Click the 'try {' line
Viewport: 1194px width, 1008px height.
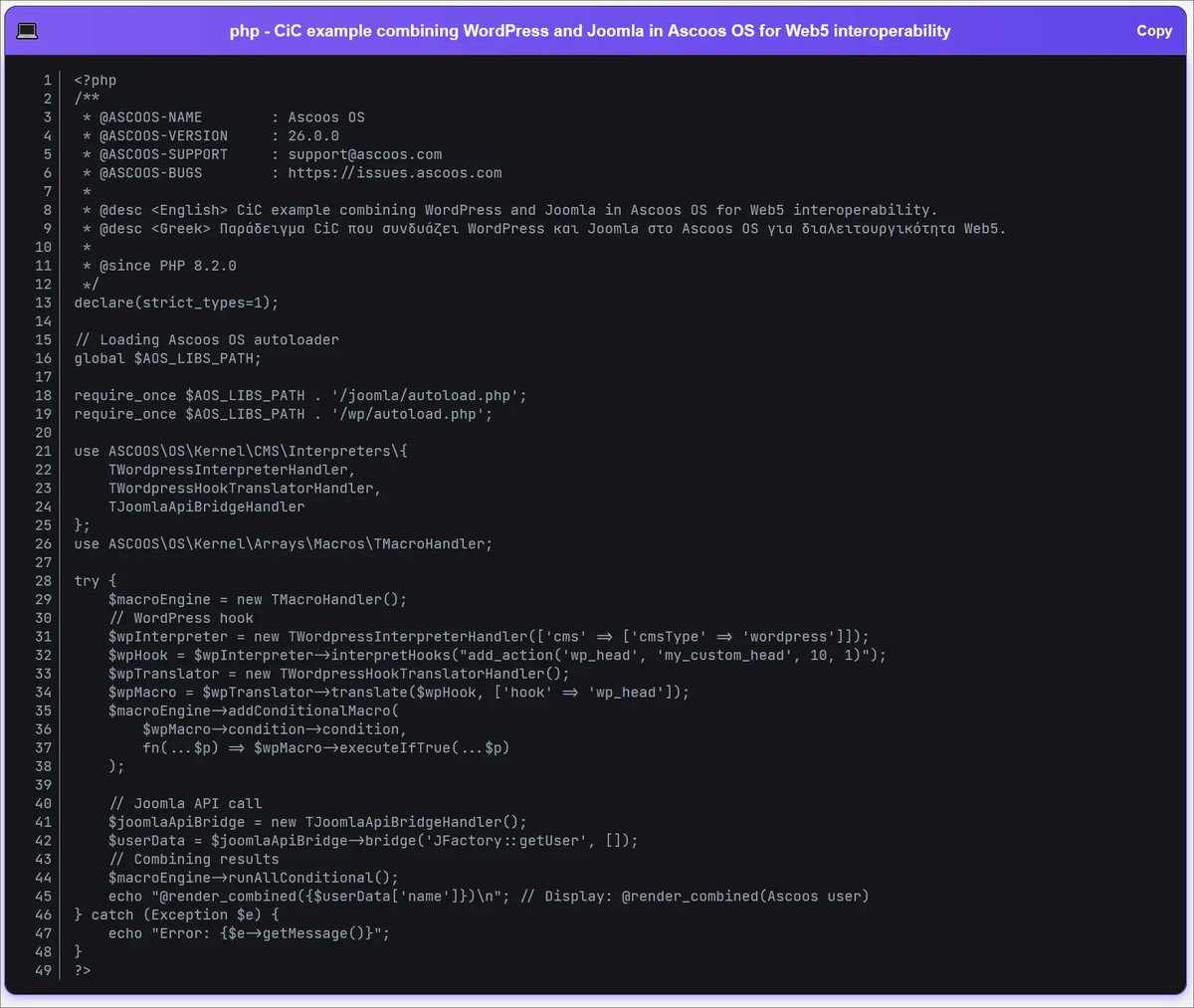pyautogui.click(x=96, y=581)
